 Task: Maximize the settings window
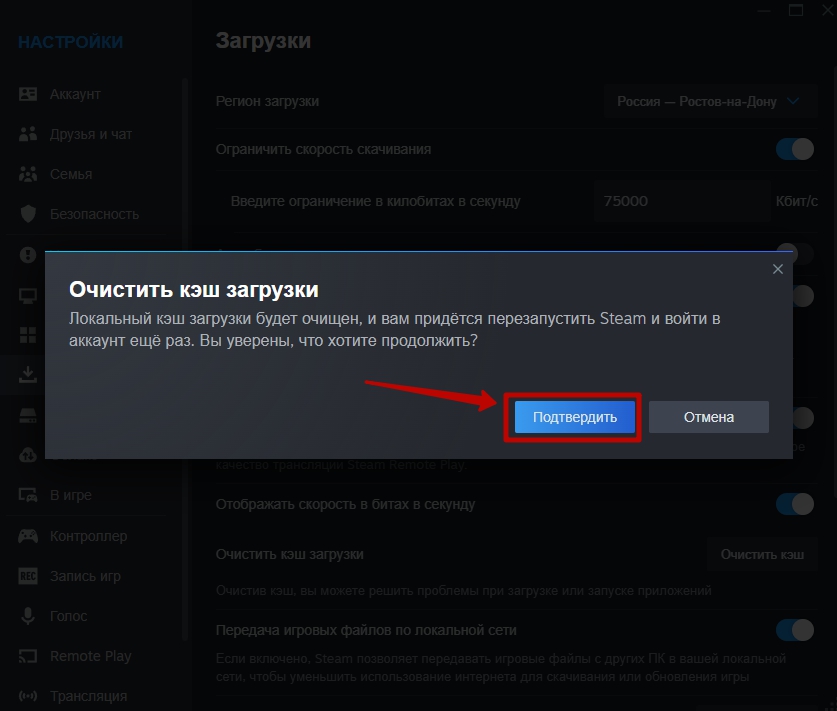pos(795,10)
